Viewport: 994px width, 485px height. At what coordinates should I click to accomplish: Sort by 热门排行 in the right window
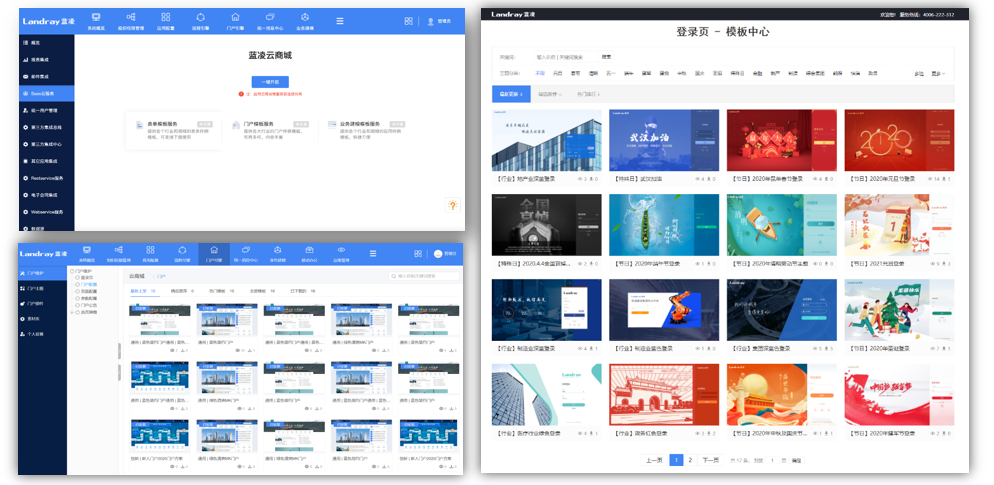tap(588, 94)
